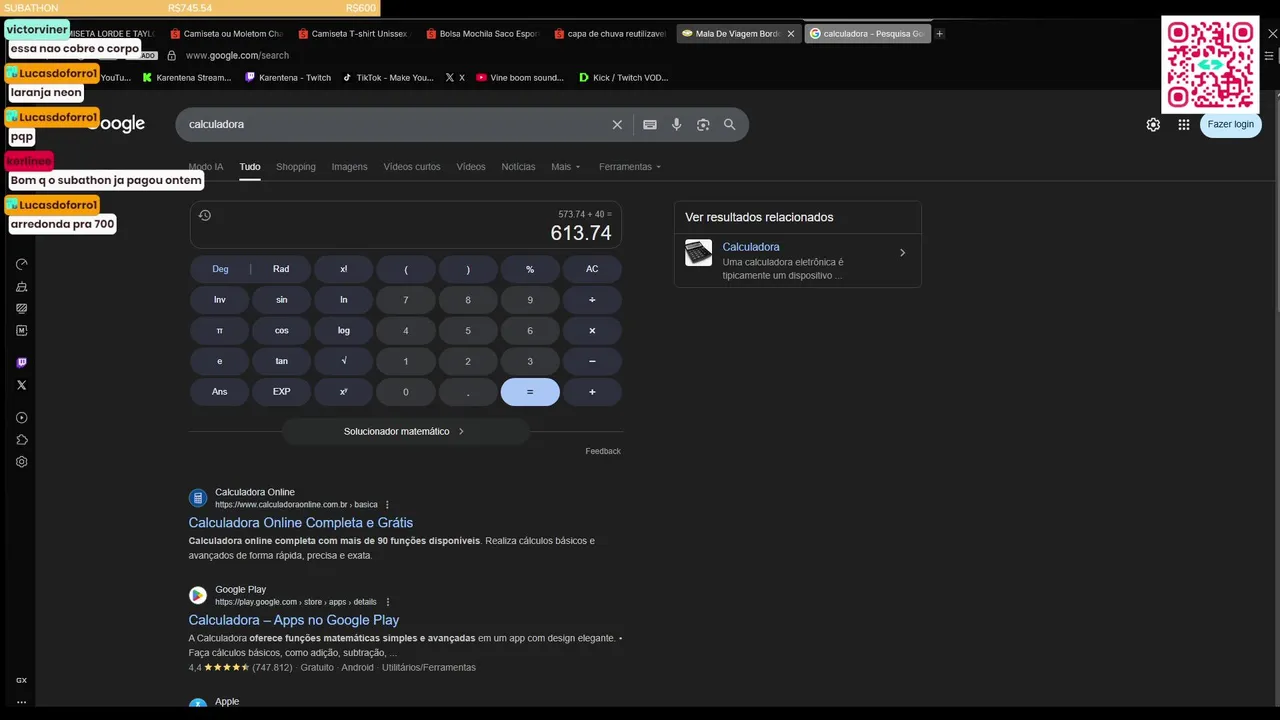Viewport: 1280px width, 720px height.
Task: Clear the search box with the X icon
Action: point(617,124)
